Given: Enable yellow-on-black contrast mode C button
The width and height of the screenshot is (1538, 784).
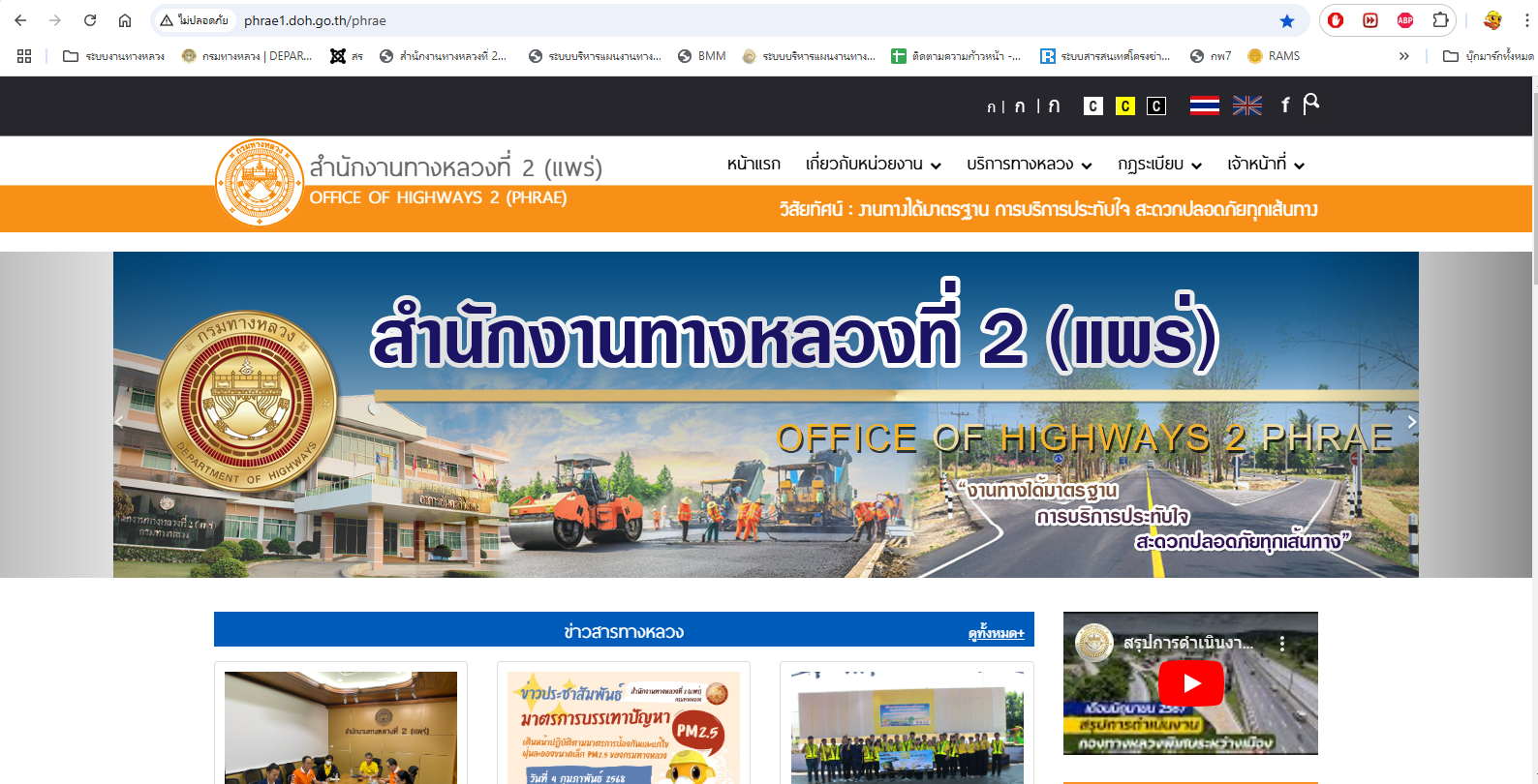Looking at the screenshot, I should tap(1124, 106).
